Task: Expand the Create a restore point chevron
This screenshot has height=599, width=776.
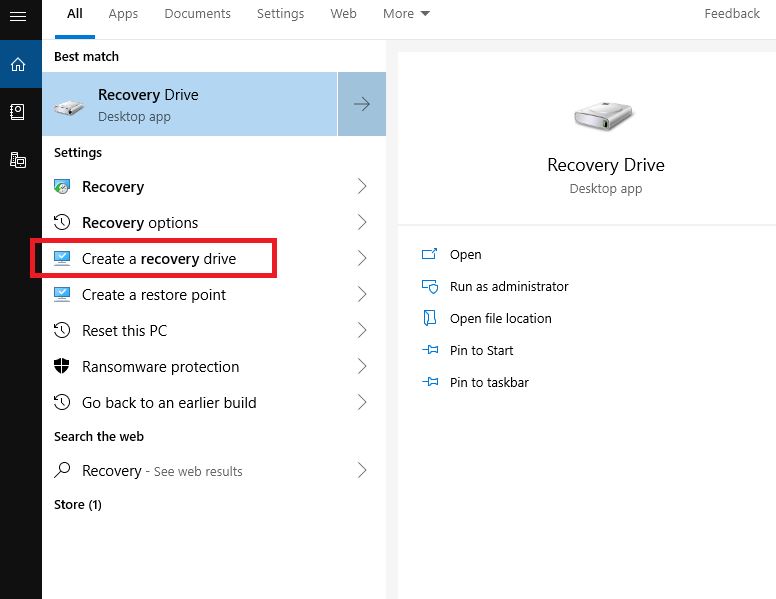Action: (362, 295)
